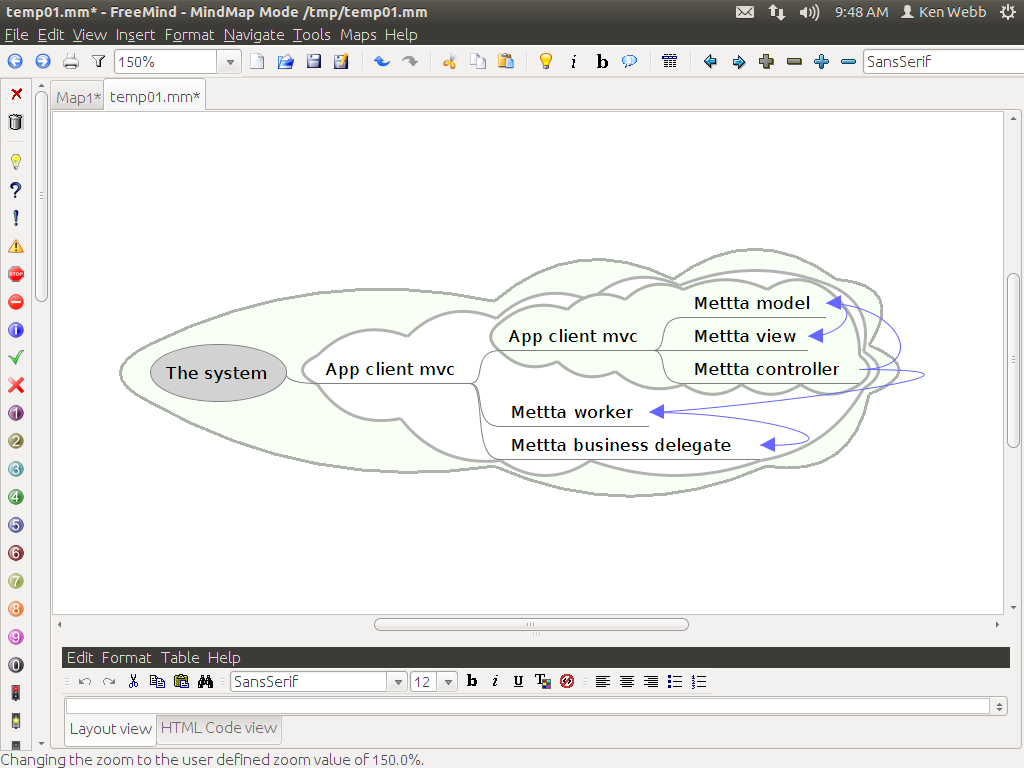Click the binoculars find icon in note editor
The width and height of the screenshot is (1024, 768).
[206, 682]
